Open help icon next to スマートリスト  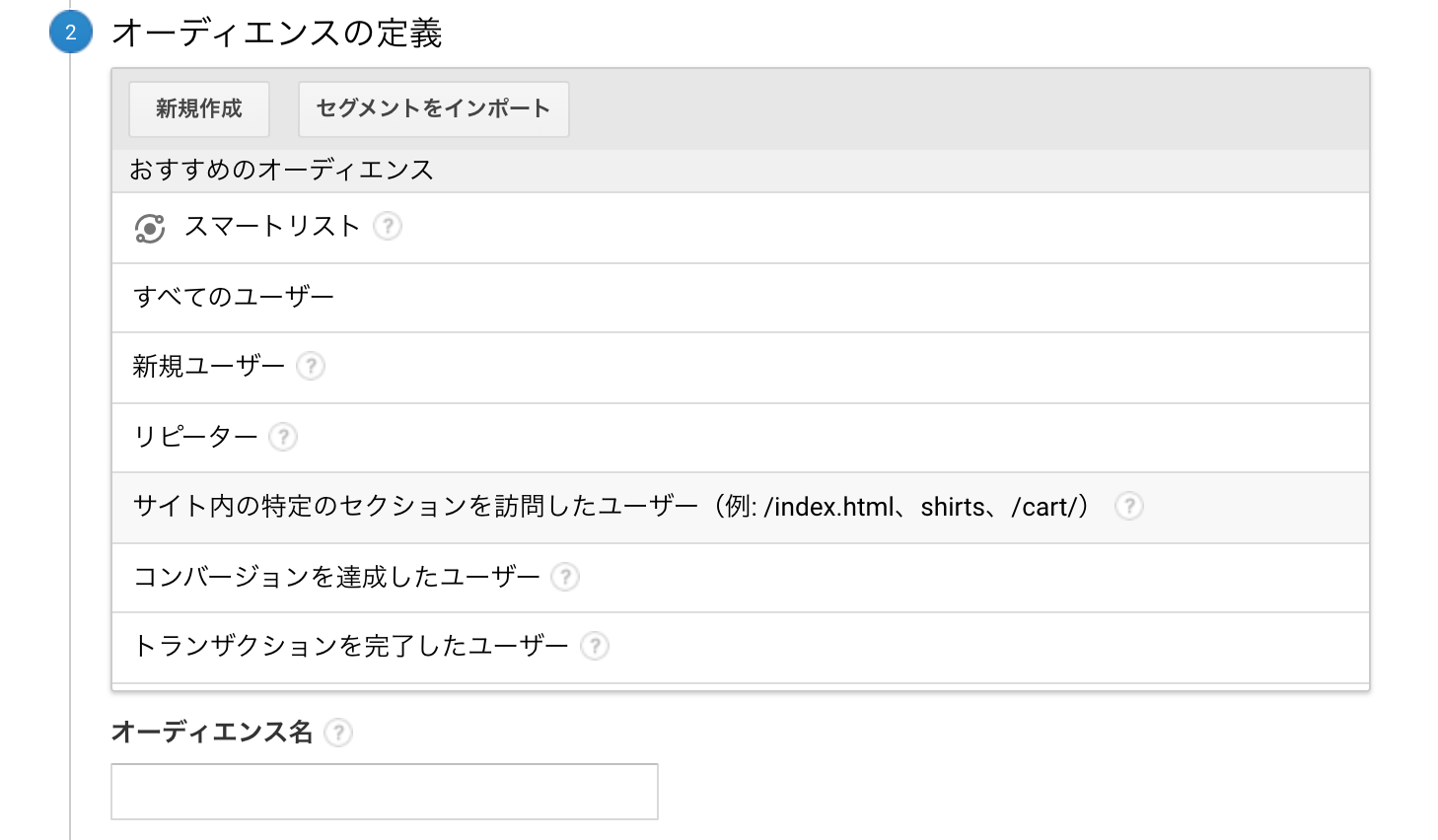point(388,226)
